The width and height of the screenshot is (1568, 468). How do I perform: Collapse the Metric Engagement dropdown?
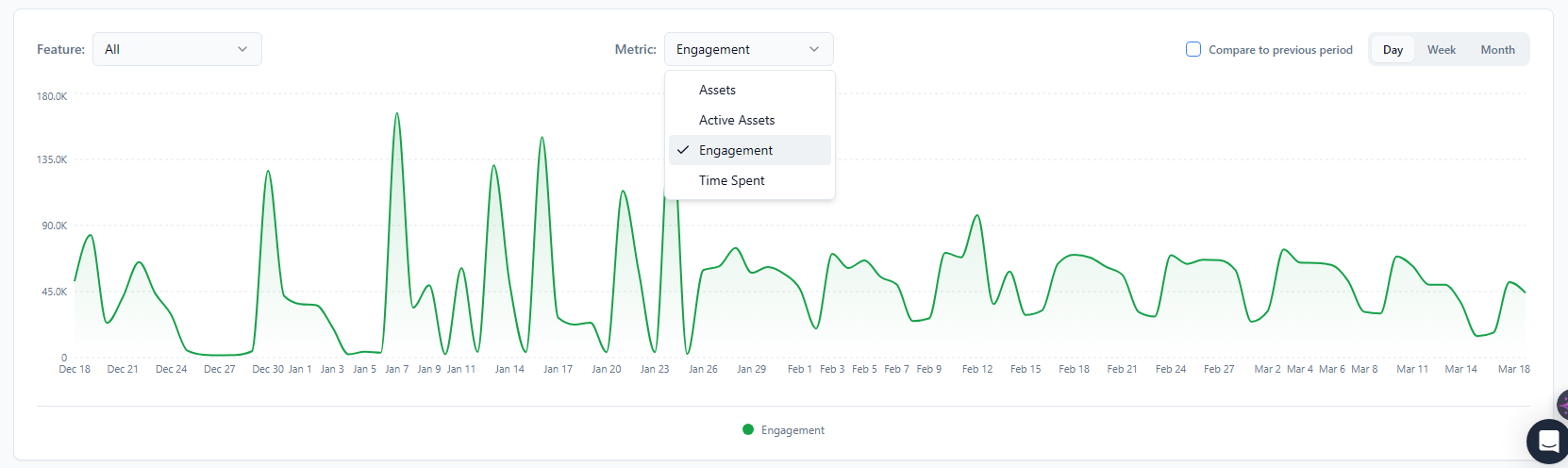click(x=749, y=49)
